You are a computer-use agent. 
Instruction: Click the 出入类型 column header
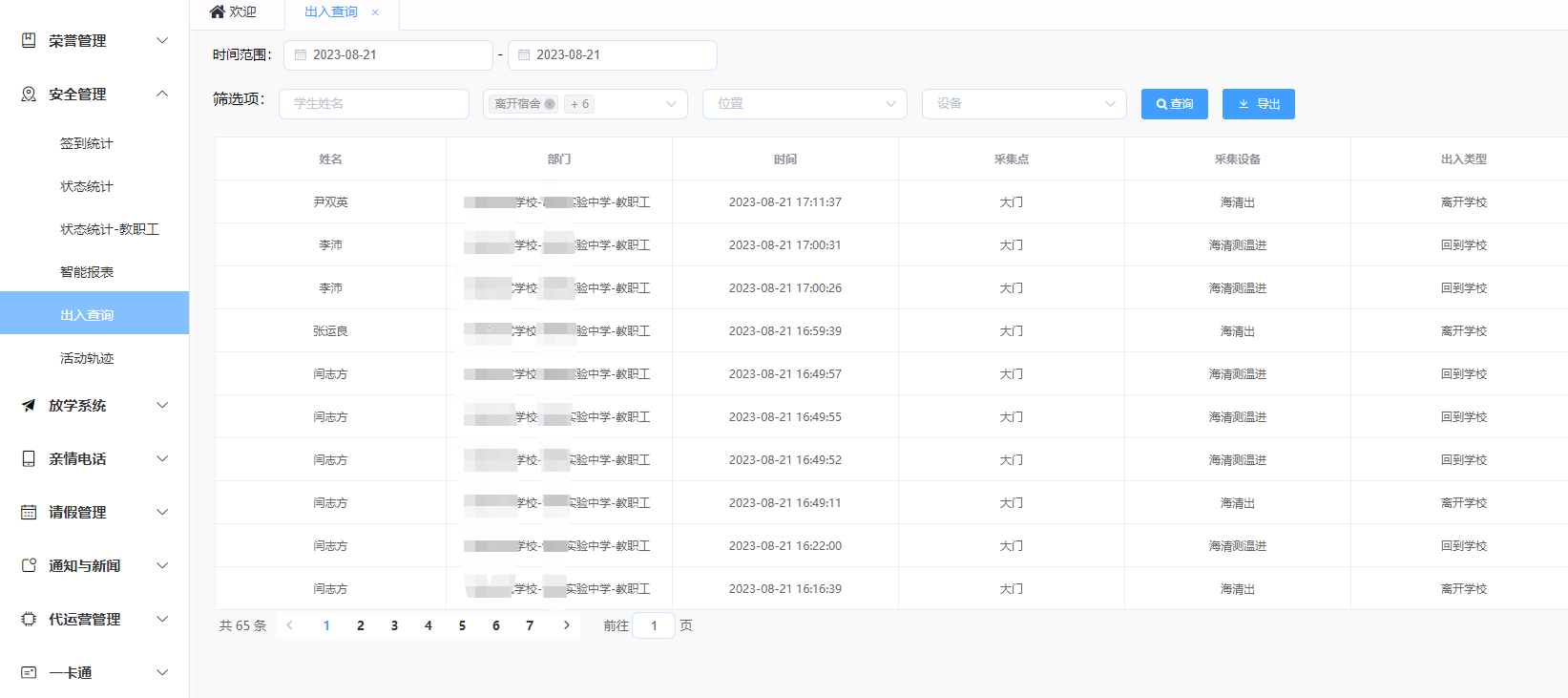pyautogui.click(x=1464, y=159)
